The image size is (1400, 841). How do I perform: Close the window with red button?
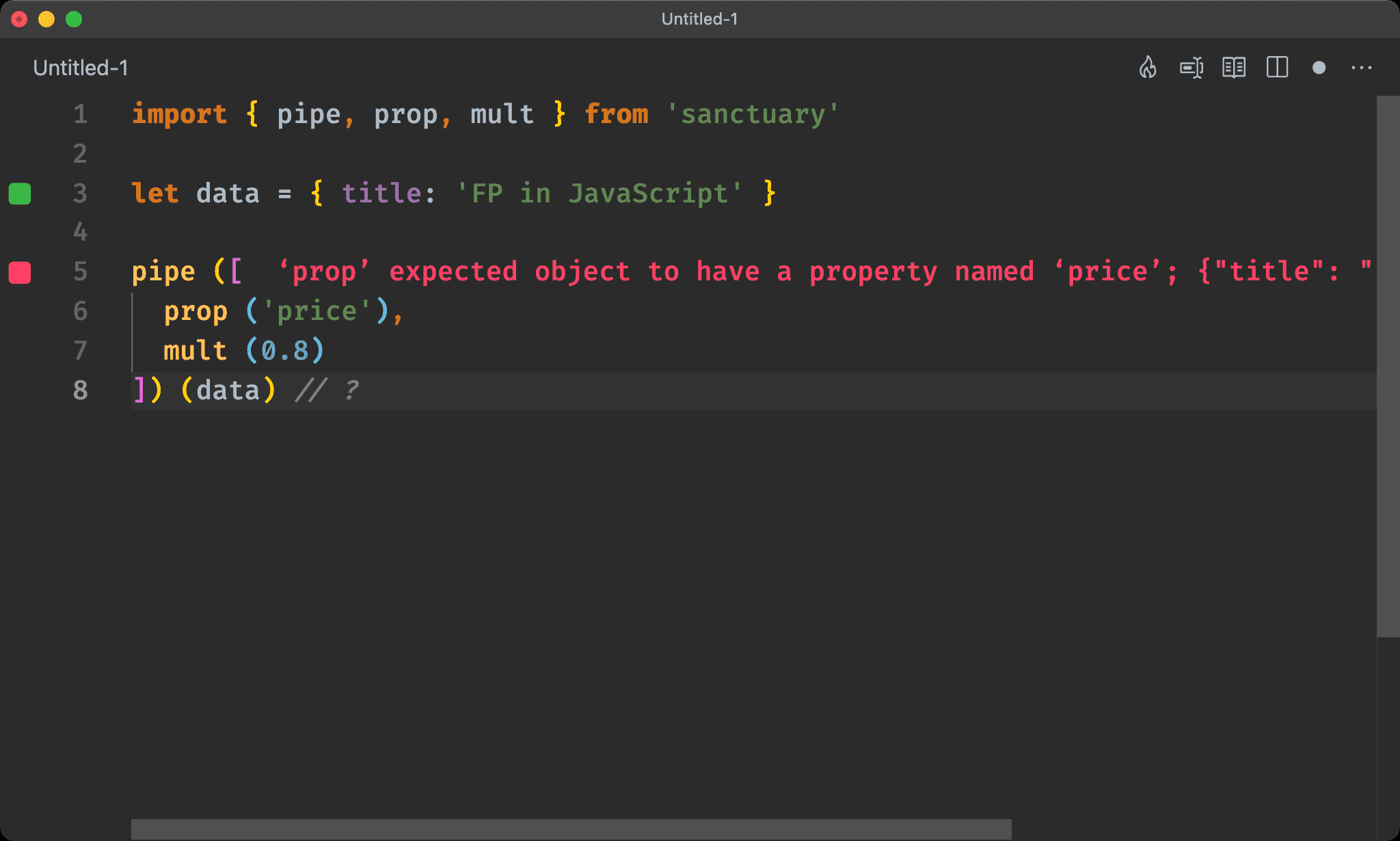click(x=19, y=19)
